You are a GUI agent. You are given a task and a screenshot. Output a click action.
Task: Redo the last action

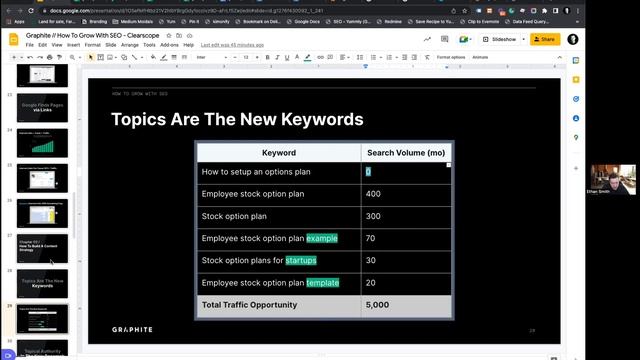(x=40, y=58)
